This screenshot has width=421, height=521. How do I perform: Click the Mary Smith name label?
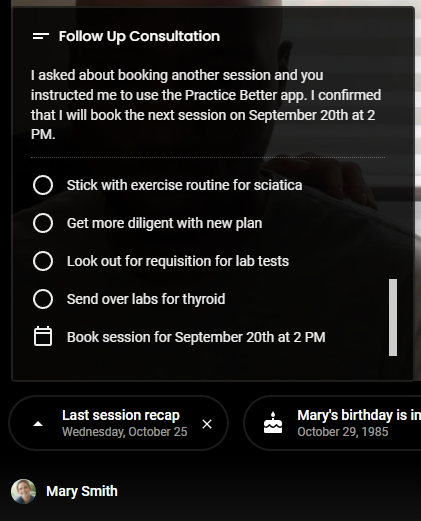(x=82, y=491)
